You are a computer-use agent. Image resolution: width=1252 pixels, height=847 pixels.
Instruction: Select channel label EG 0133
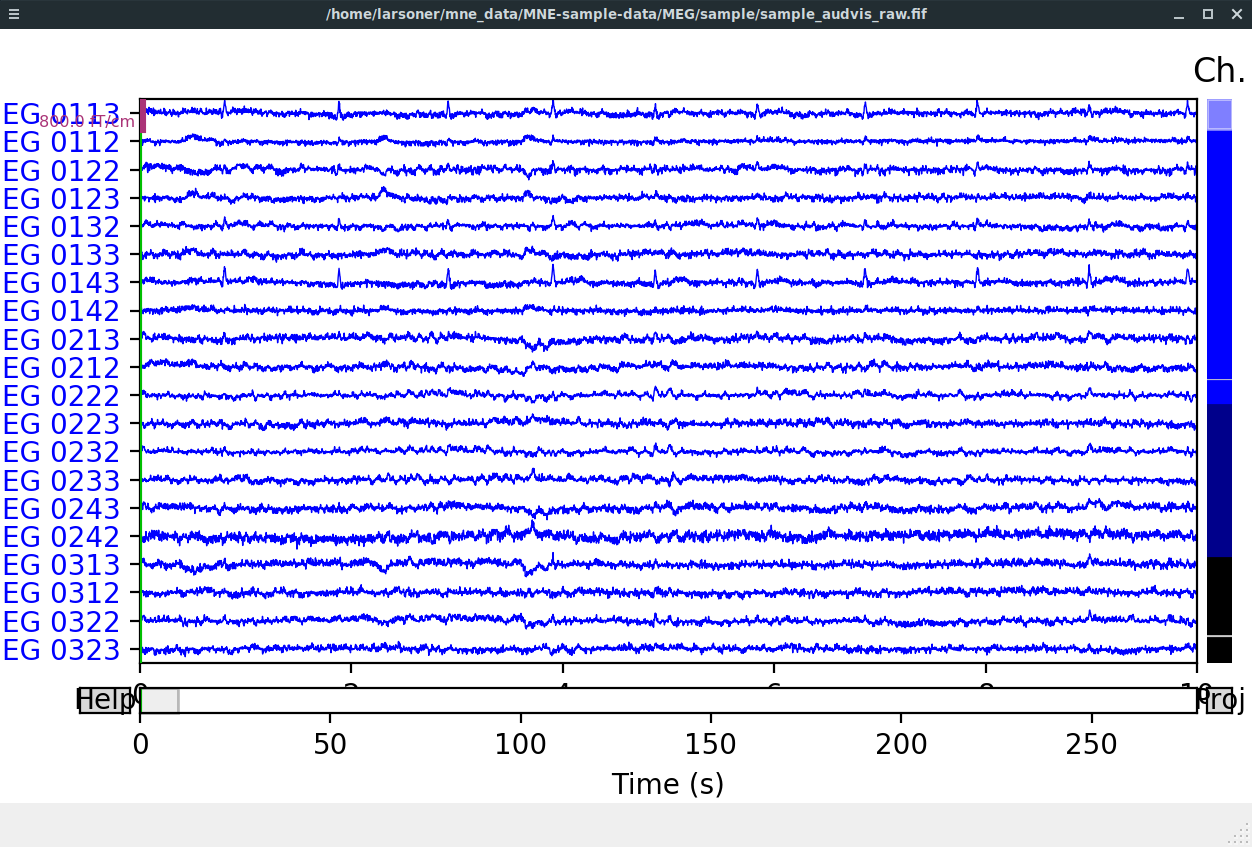(61, 255)
